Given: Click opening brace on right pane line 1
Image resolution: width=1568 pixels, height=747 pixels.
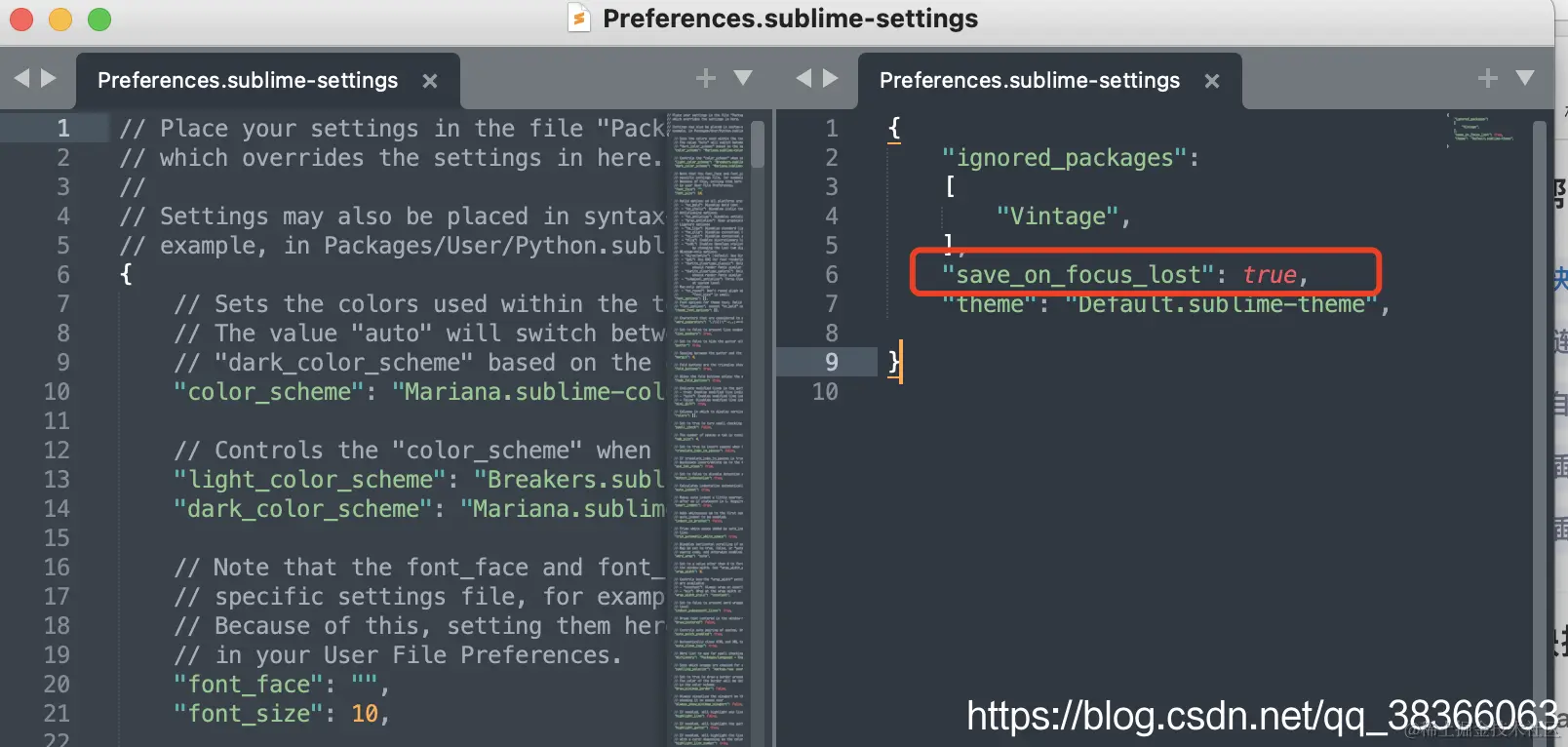Looking at the screenshot, I should coord(894,128).
